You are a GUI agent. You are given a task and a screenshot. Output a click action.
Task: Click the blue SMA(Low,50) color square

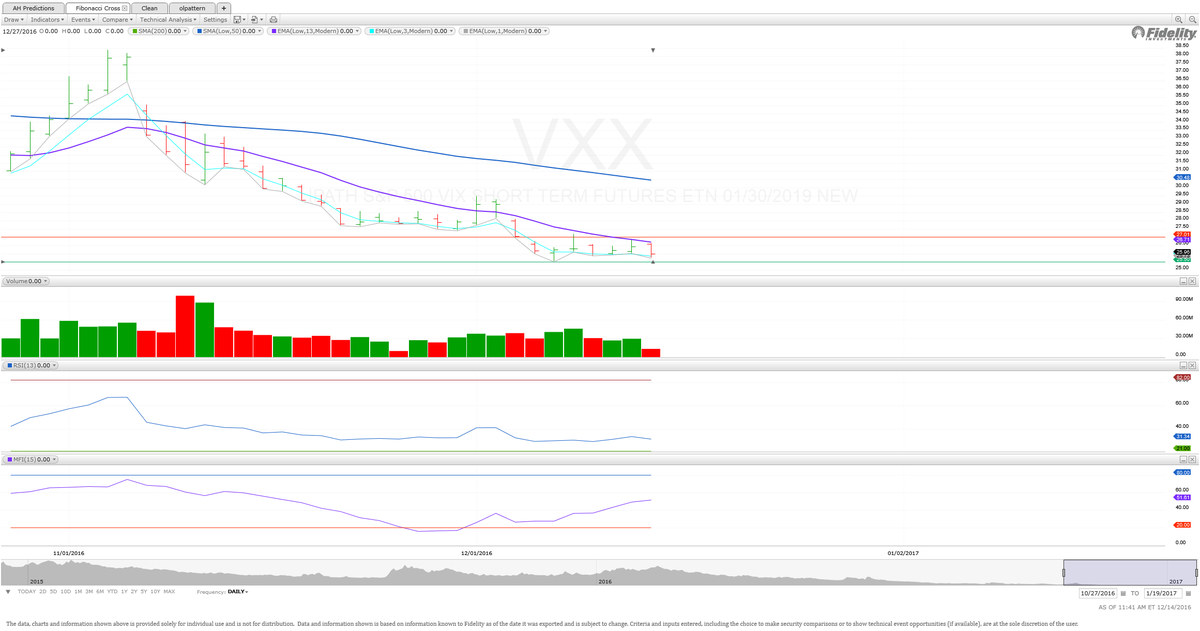click(199, 31)
